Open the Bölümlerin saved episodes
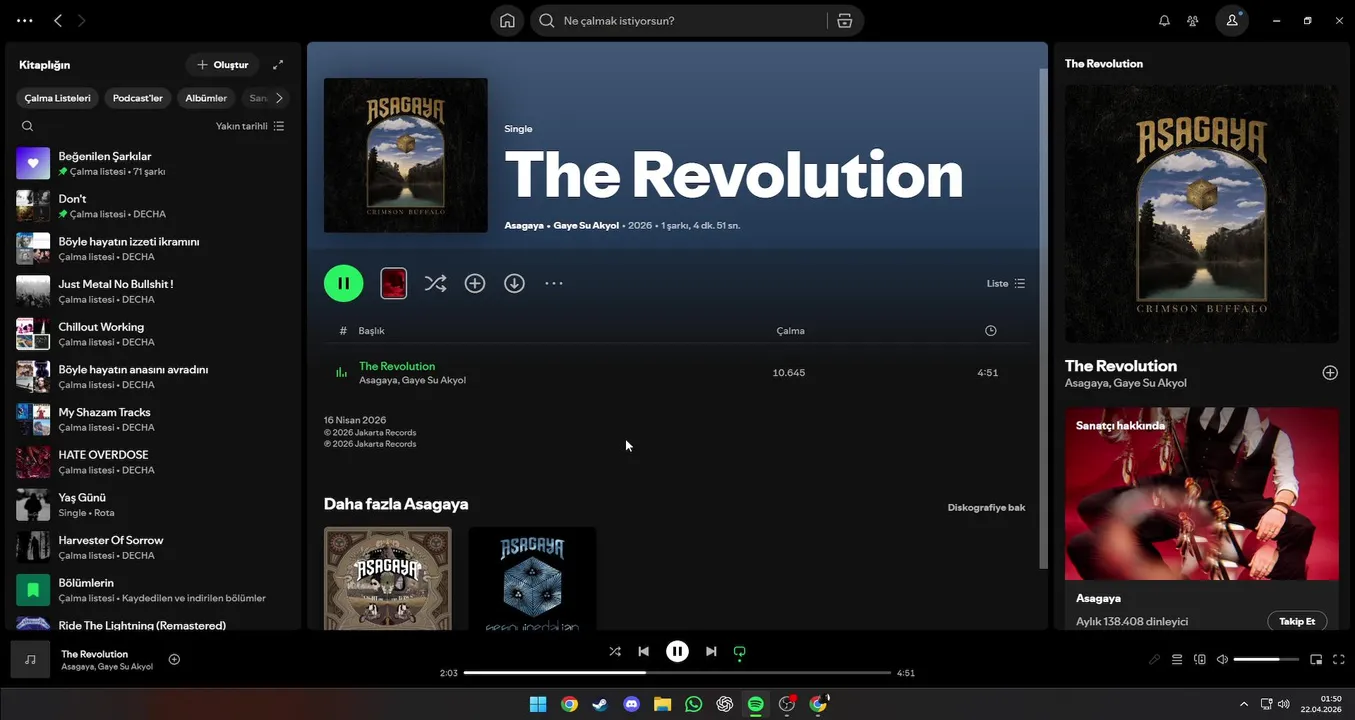1355x720 pixels. (154, 590)
